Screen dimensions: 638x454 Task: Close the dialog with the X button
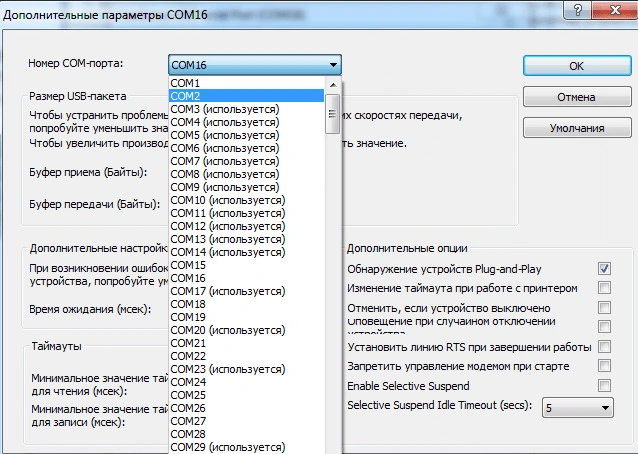615,9
